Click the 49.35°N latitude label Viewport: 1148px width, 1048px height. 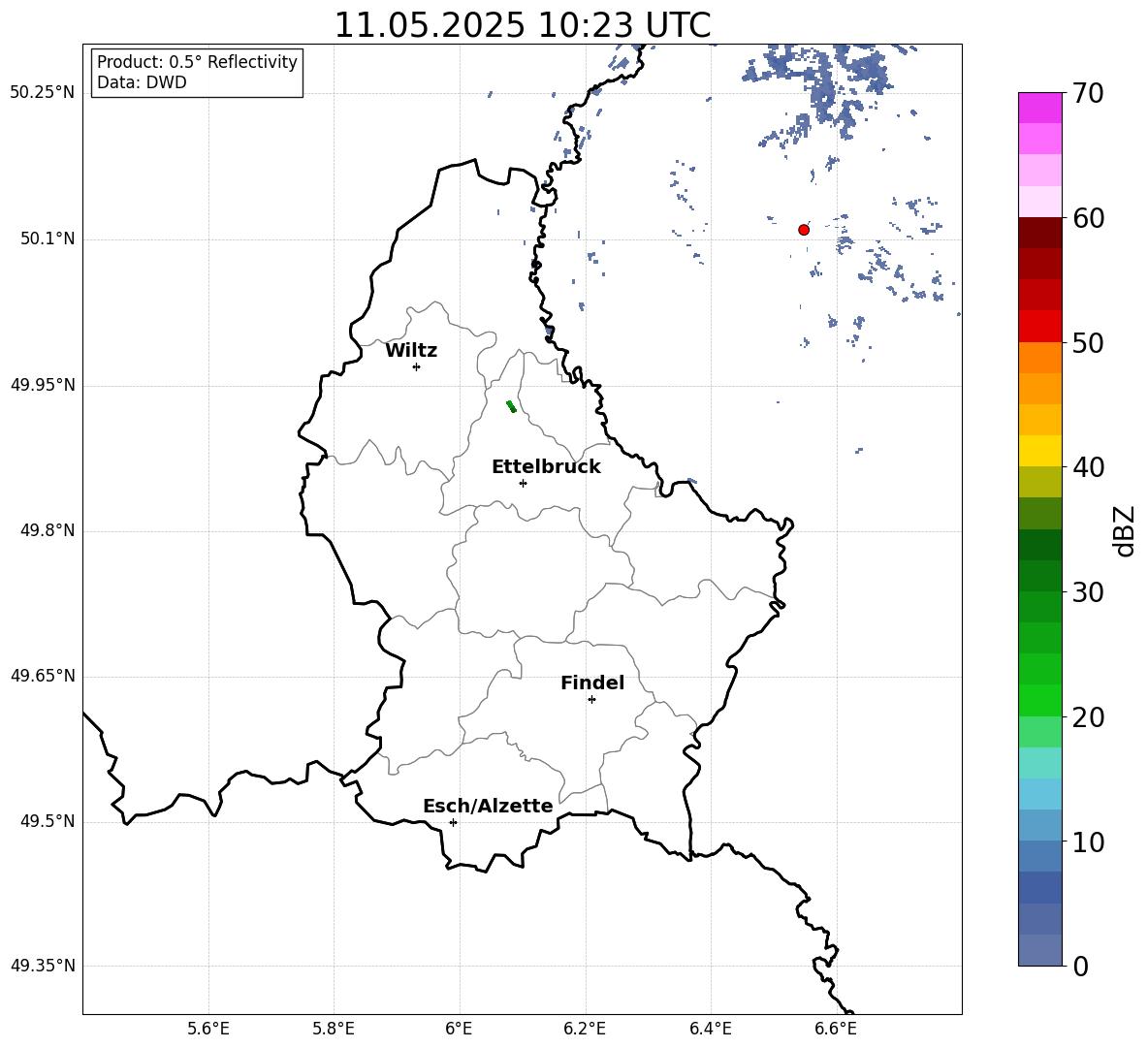[43, 966]
